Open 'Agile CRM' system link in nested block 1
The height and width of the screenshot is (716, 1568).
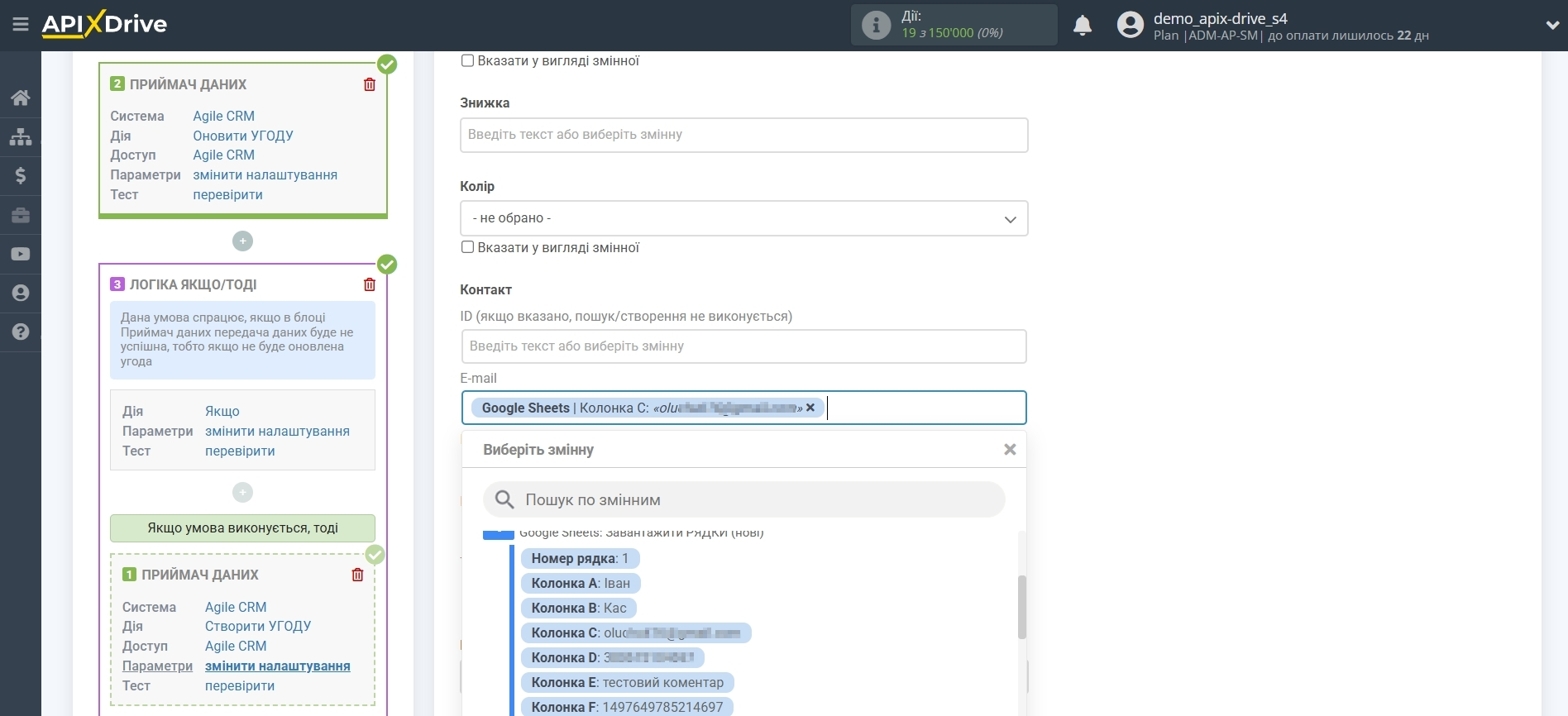tap(236, 607)
